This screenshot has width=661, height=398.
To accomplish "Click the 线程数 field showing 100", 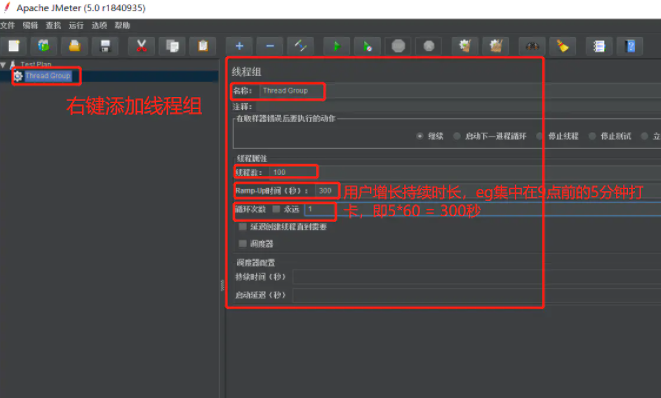I will [465, 172].
